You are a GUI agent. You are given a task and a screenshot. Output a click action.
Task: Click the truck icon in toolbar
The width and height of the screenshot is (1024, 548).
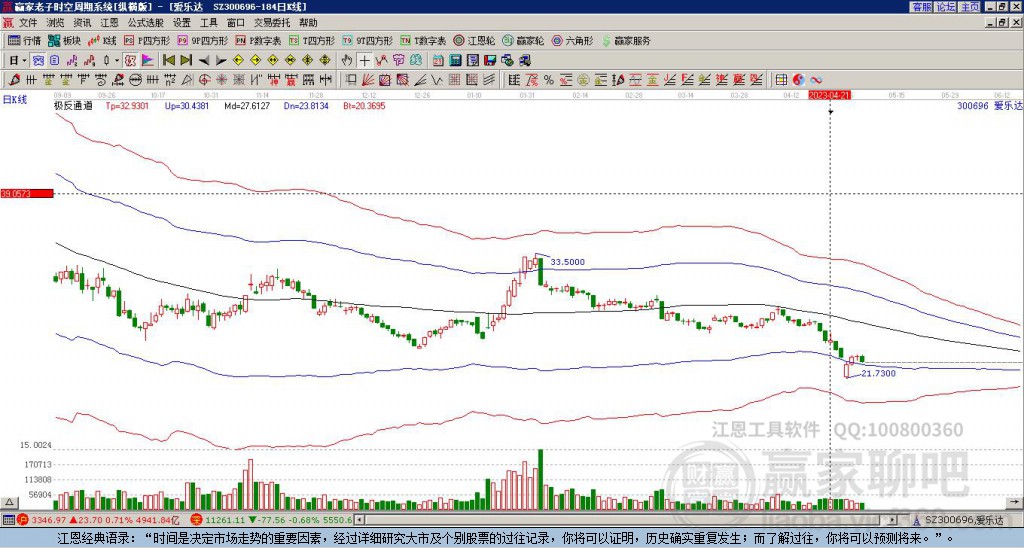[x=524, y=61]
